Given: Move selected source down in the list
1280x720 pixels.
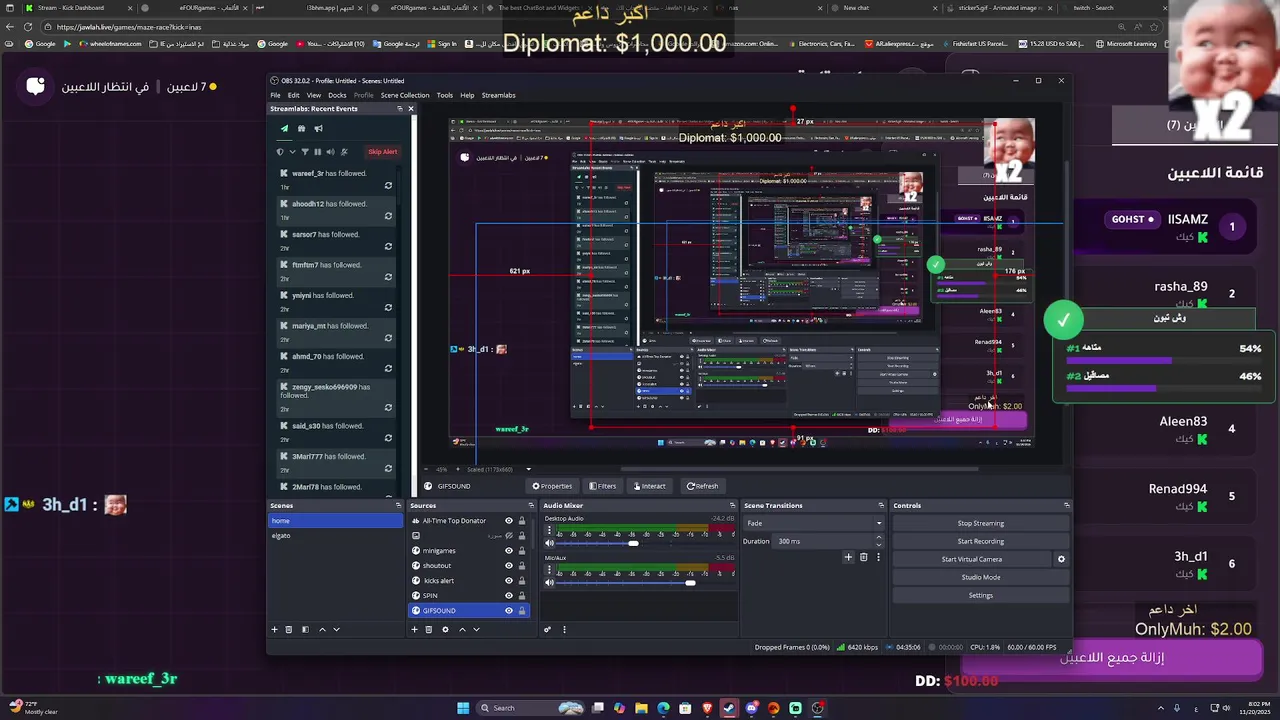Looking at the screenshot, I should 476,629.
